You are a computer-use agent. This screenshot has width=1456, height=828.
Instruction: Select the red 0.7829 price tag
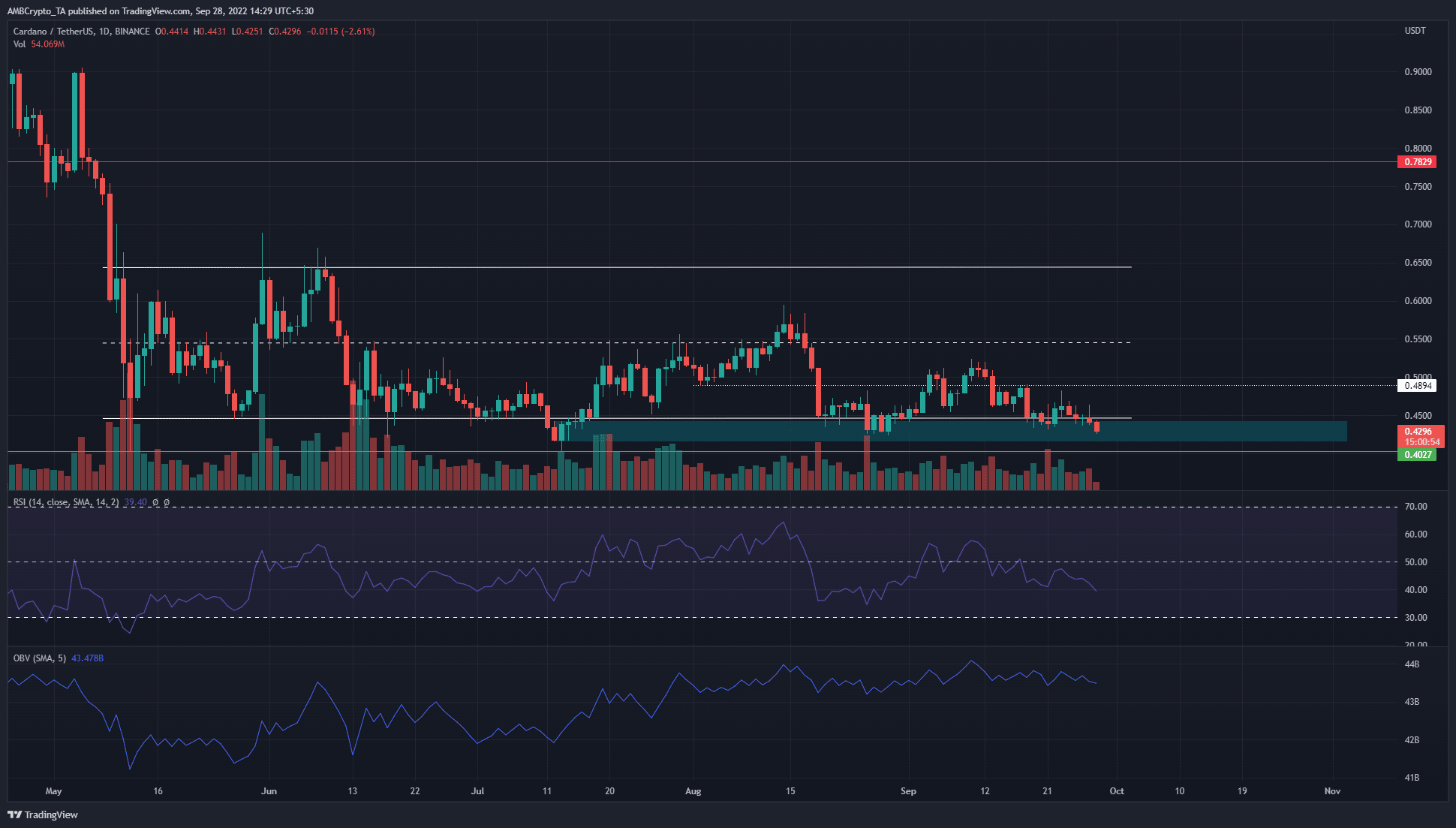tap(1417, 162)
